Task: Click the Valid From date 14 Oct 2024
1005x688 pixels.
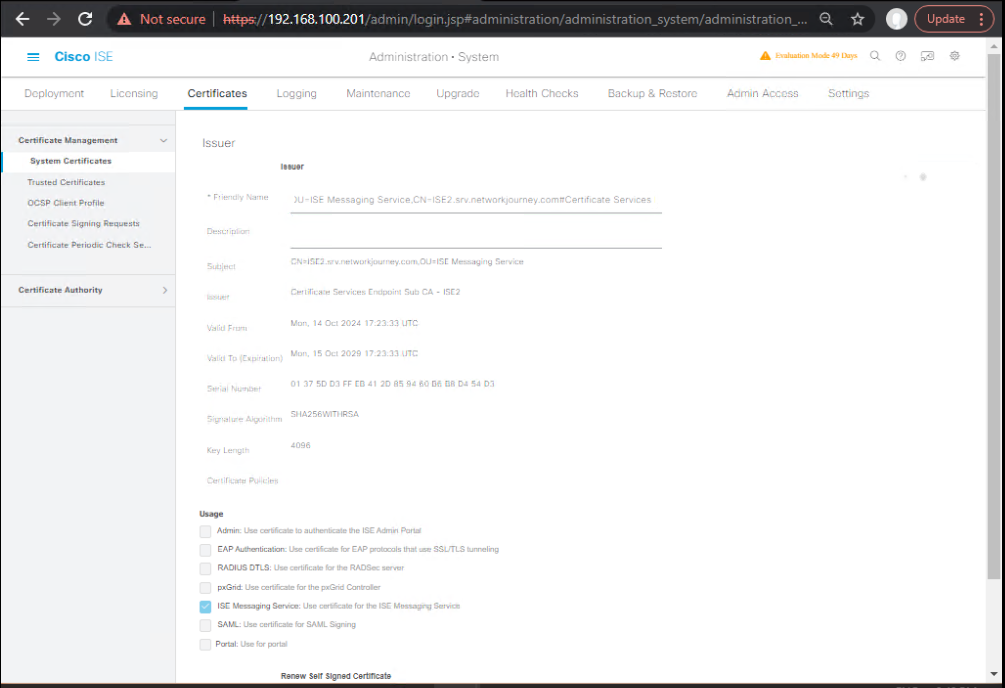Action: (354, 323)
